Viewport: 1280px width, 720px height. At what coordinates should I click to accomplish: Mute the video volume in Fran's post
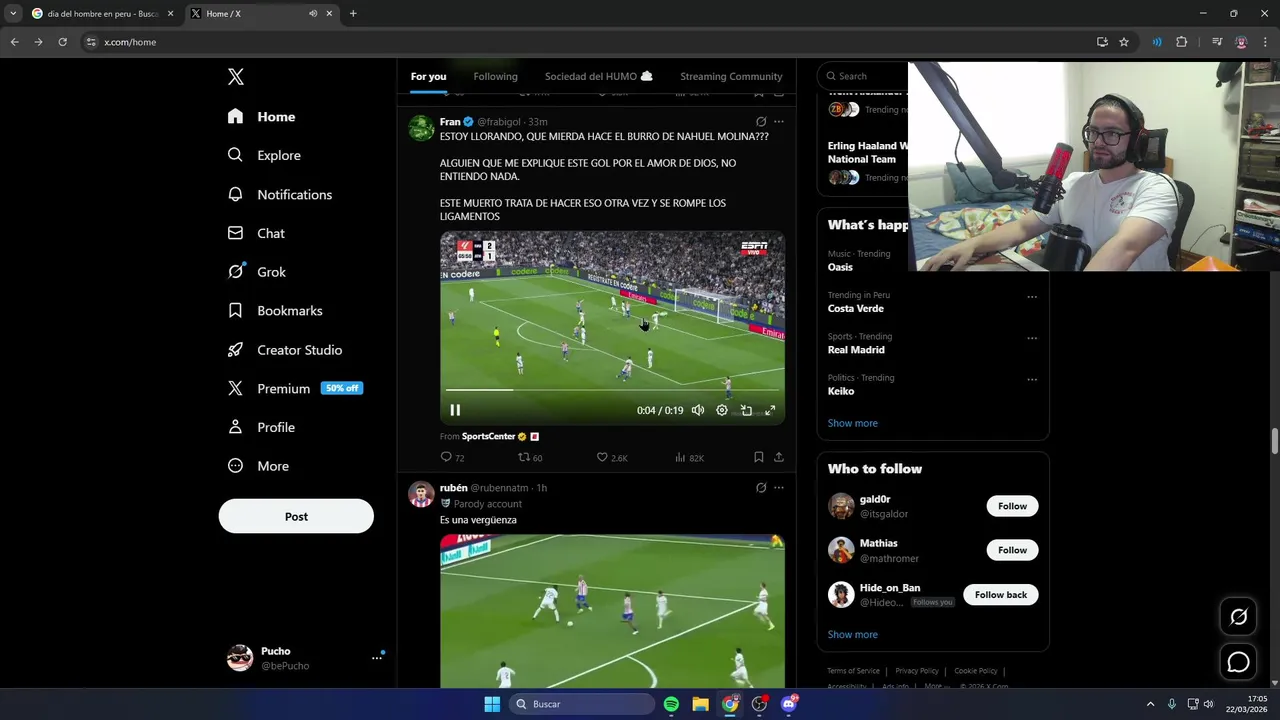(x=698, y=410)
